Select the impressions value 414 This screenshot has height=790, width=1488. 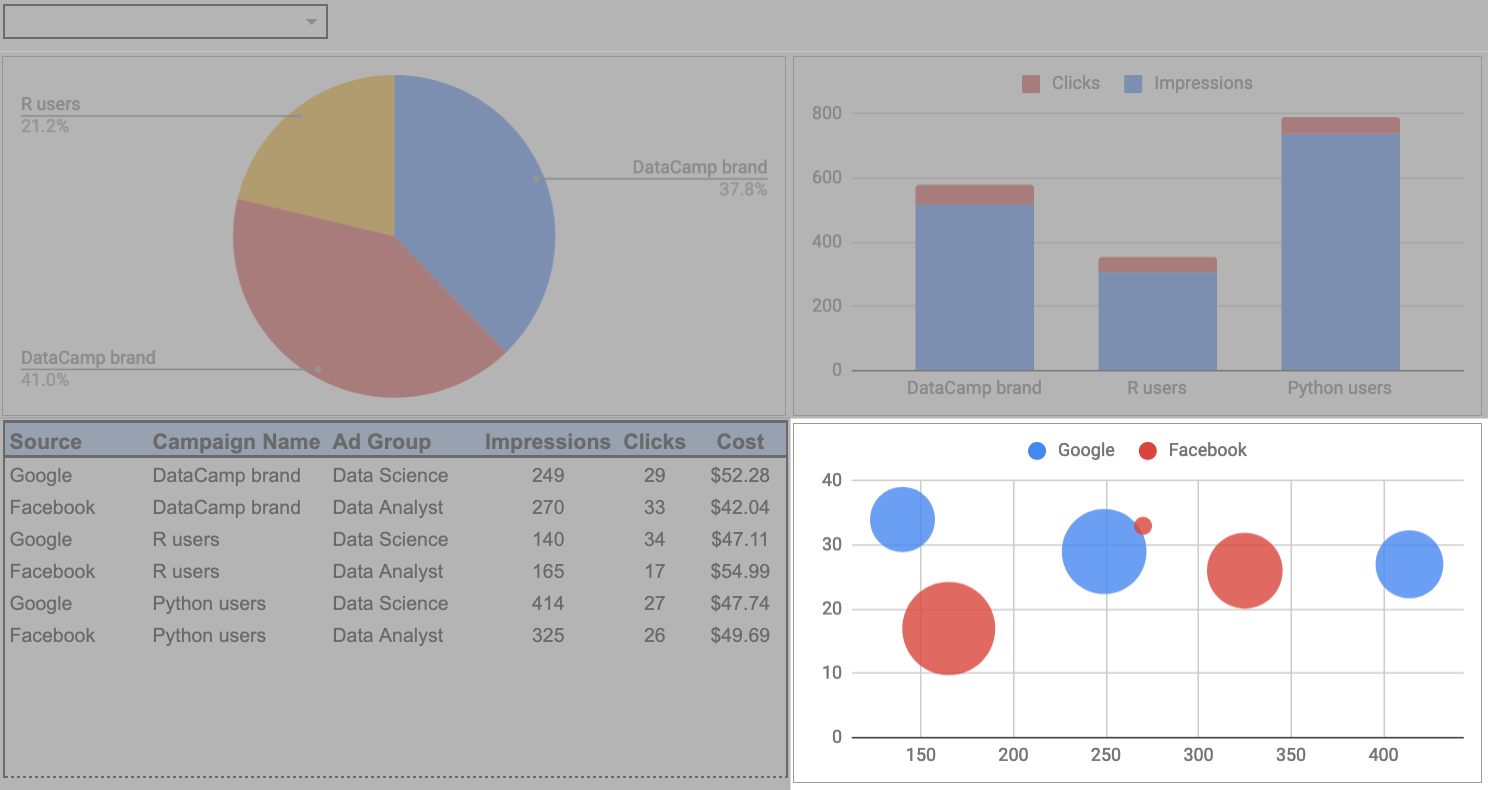[548, 603]
